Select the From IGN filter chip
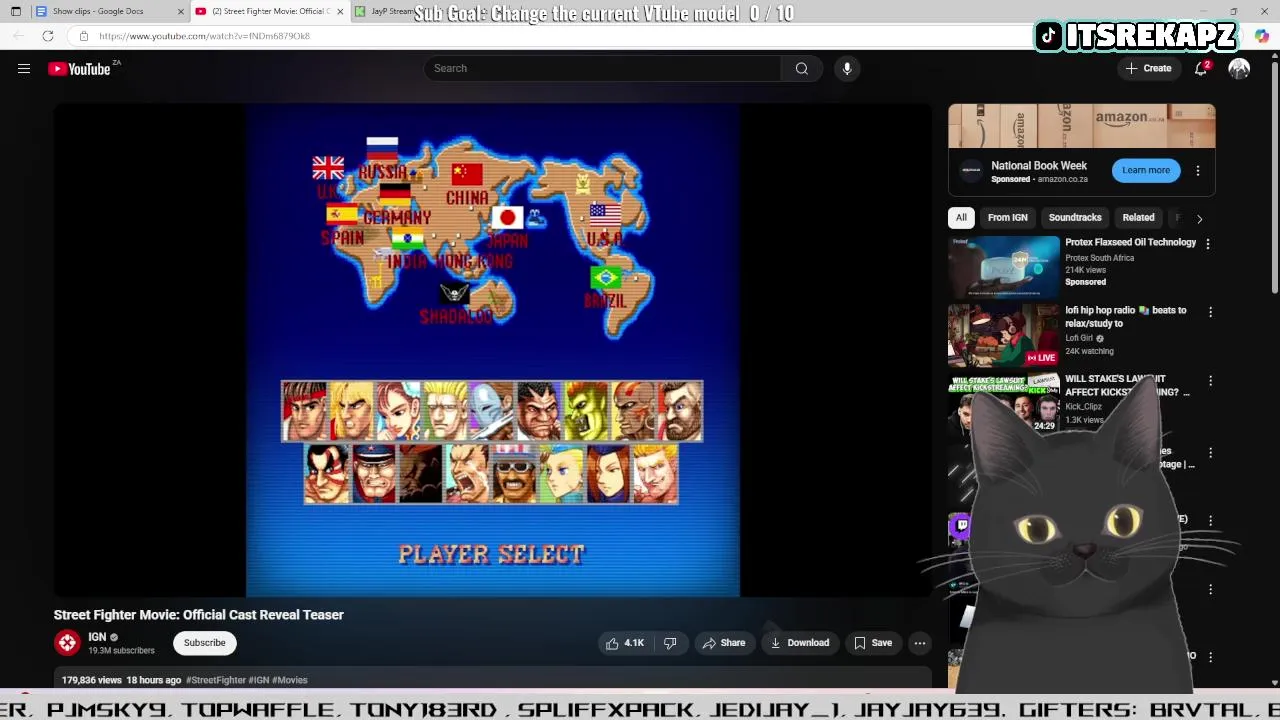The image size is (1280, 720). point(1007,217)
